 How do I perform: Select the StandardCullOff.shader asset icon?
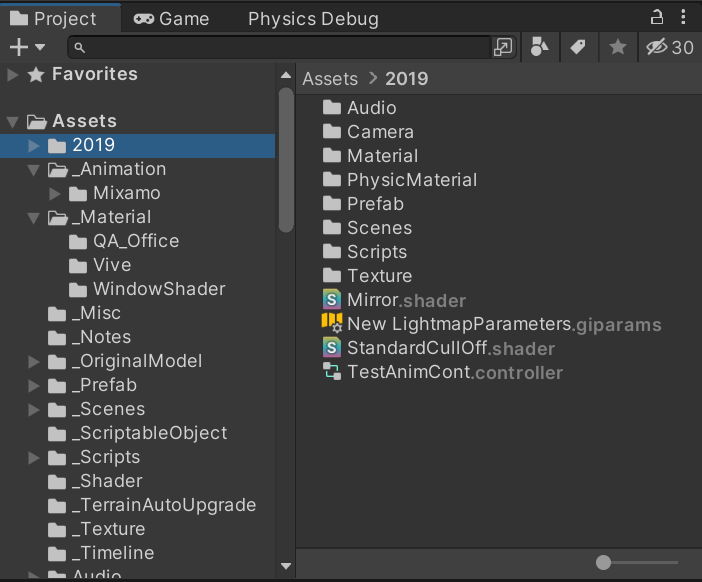tap(332, 348)
